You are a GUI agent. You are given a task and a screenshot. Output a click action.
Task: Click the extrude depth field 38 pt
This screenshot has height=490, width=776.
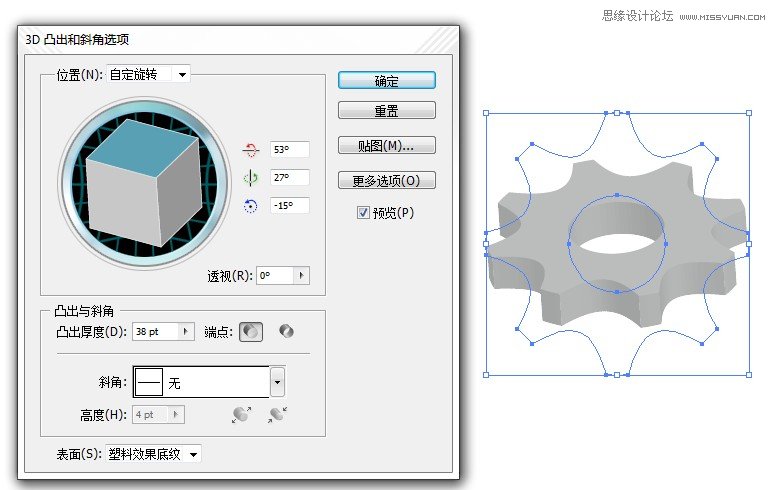(x=155, y=332)
